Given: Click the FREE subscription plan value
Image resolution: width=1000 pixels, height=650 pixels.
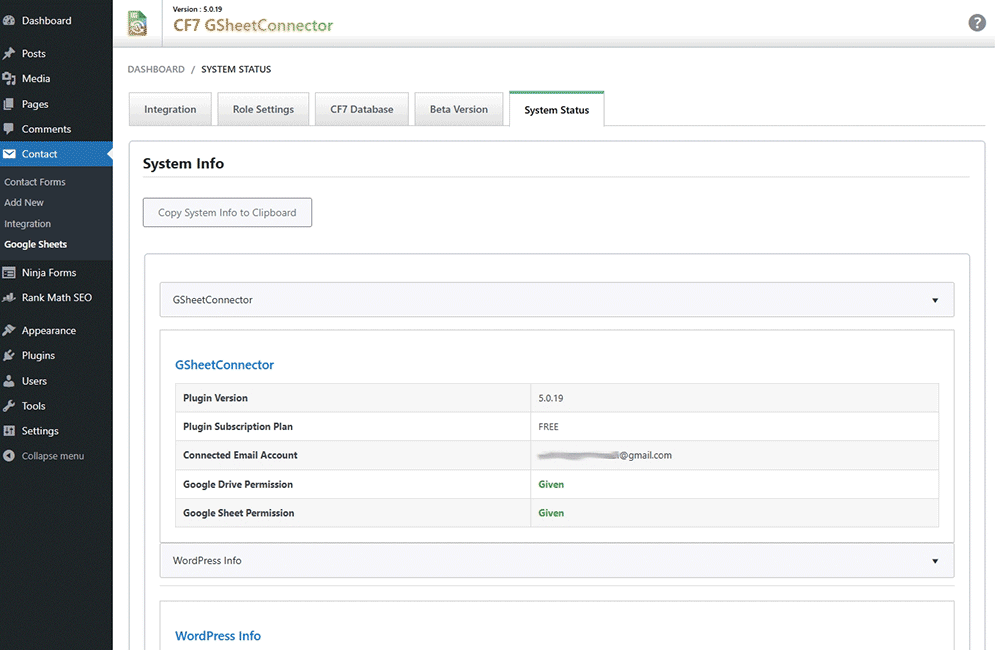Looking at the screenshot, I should pos(548,427).
